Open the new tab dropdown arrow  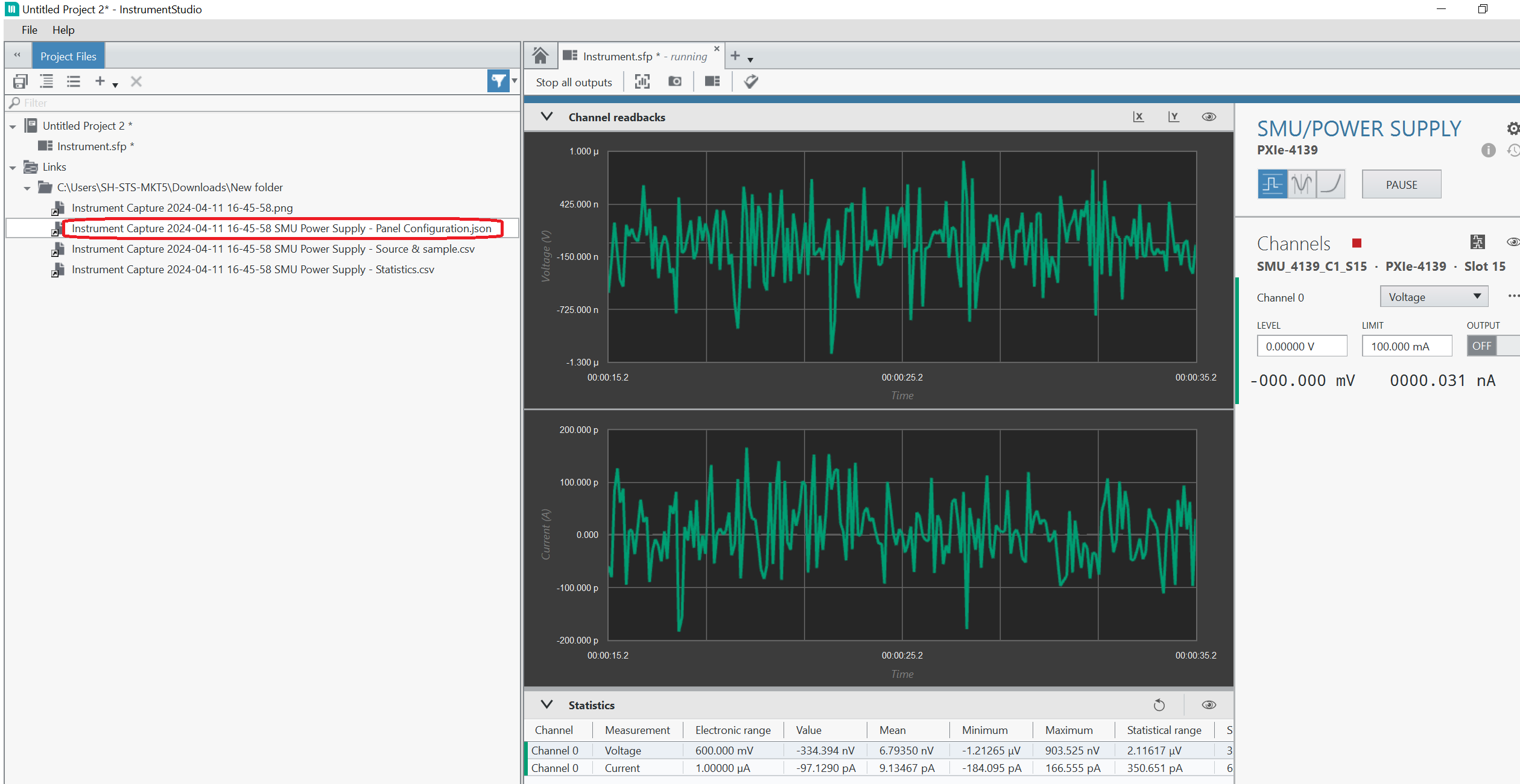click(750, 60)
